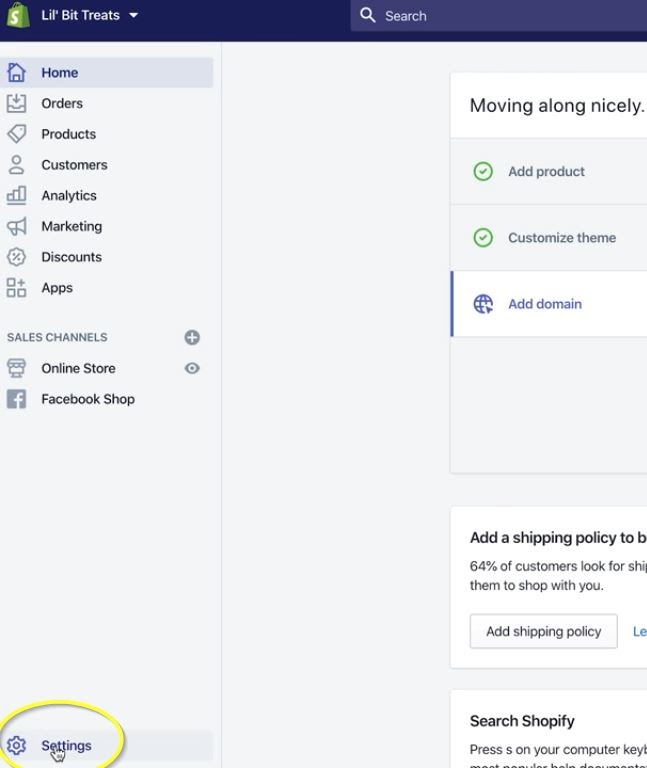Image resolution: width=647 pixels, height=768 pixels.
Task: Select the Add product step
Action: 549,171
